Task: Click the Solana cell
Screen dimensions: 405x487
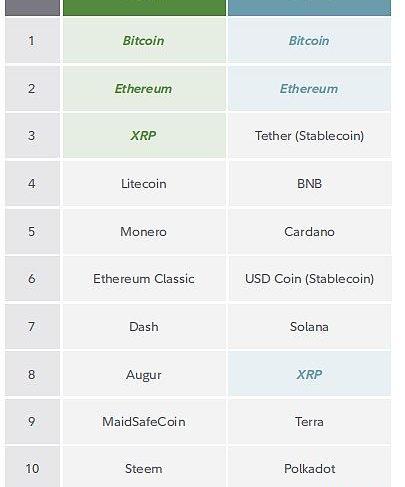Action: click(x=309, y=326)
